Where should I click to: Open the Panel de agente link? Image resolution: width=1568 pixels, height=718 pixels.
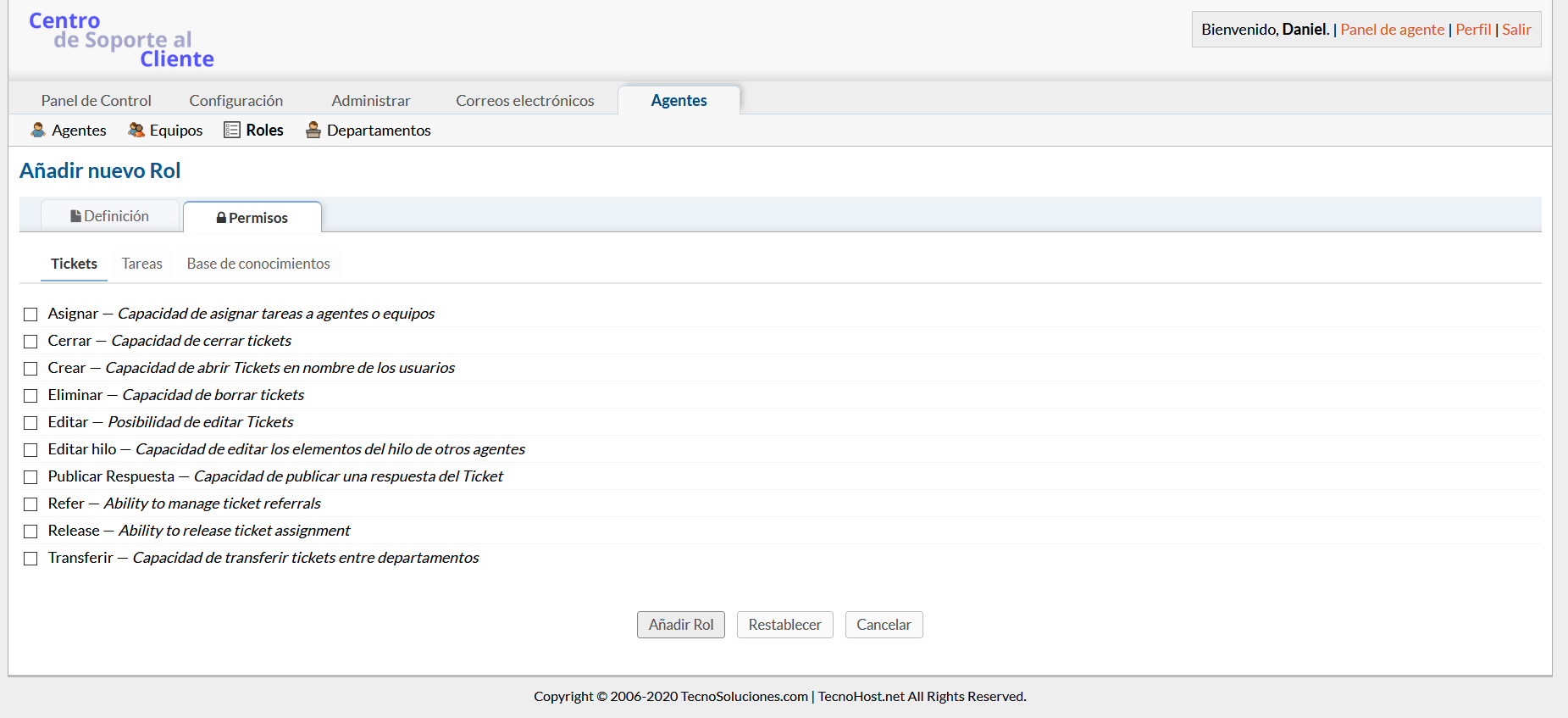(x=1392, y=30)
